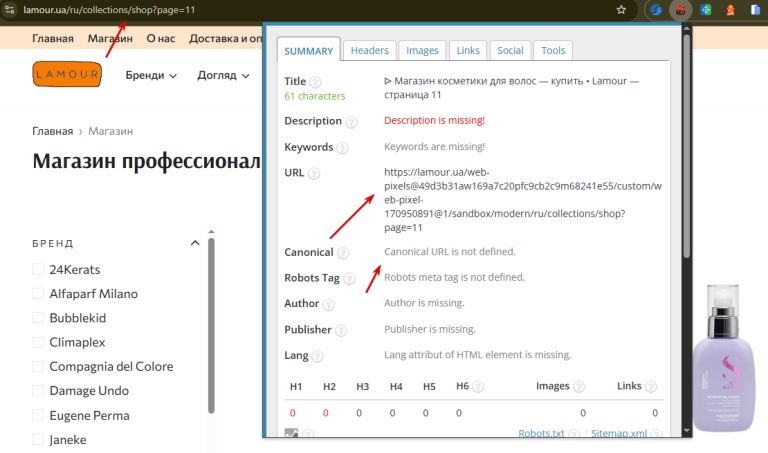Select the SUMMARY tab
768x453 pixels.
(309, 51)
